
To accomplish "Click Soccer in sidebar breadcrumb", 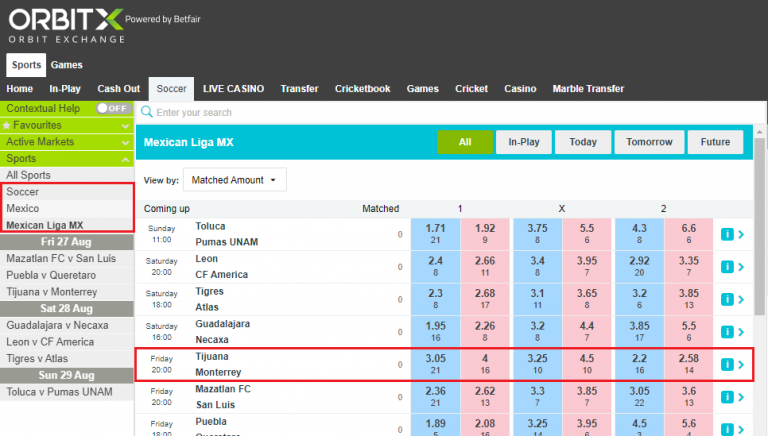I will 68,192.
